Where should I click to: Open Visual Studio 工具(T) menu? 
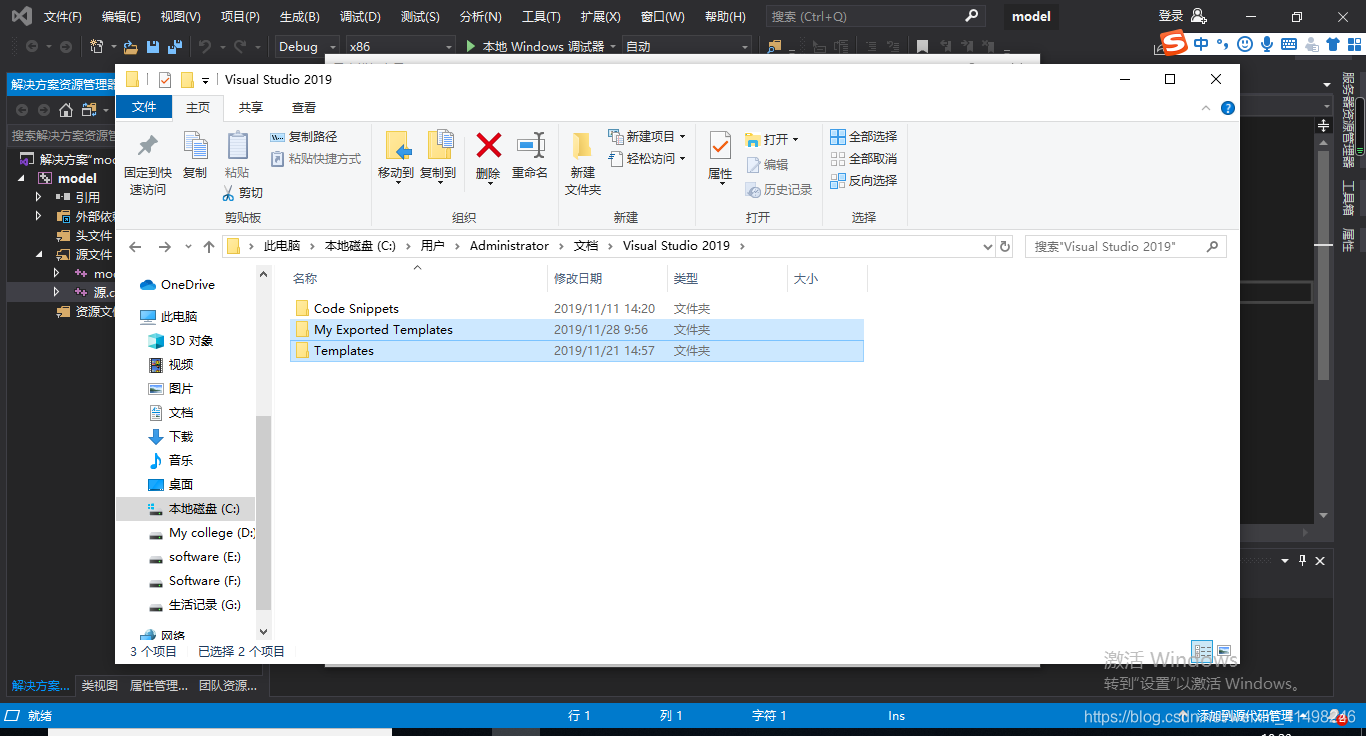[x=541, y=17]
